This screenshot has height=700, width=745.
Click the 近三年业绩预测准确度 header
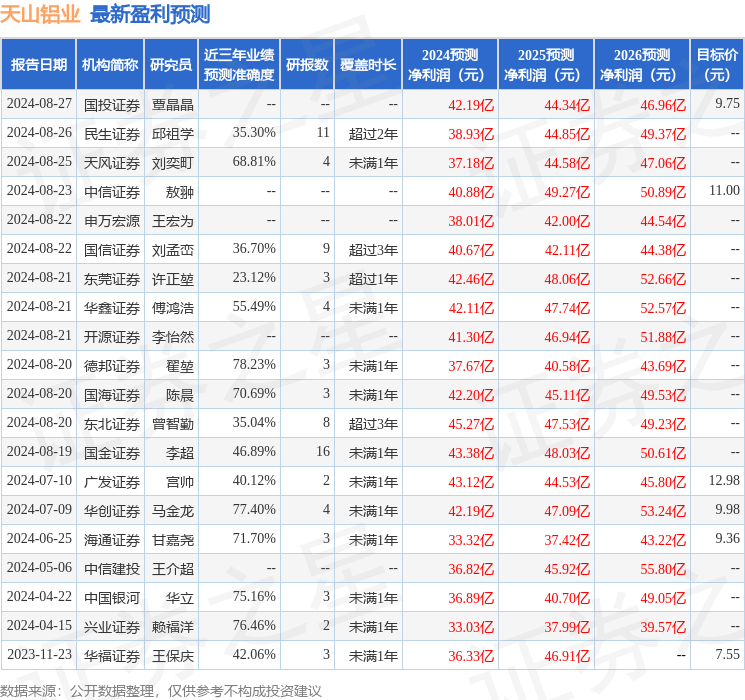[x=239, y=65]
